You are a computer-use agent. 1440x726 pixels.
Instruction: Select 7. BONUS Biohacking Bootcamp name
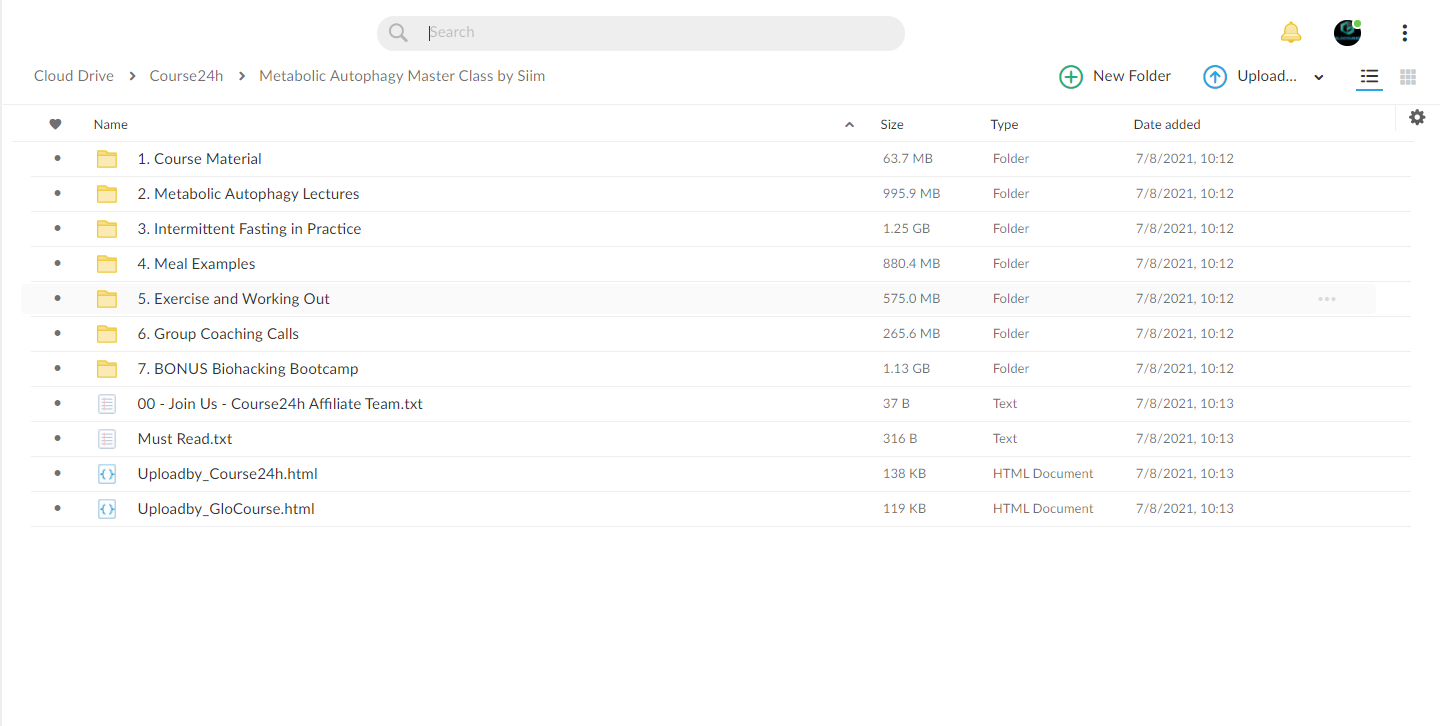point(248,369)
